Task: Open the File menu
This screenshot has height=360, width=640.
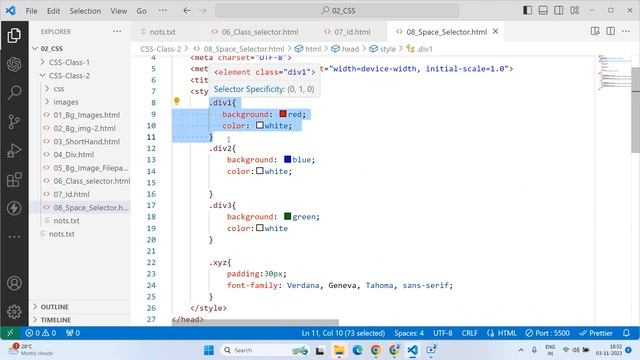Action: pos(31,11)
